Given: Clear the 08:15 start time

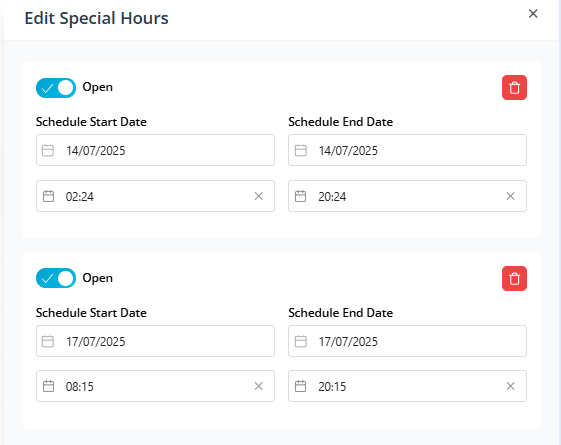Looking at the screenshot, I should (x=258, y=386).
